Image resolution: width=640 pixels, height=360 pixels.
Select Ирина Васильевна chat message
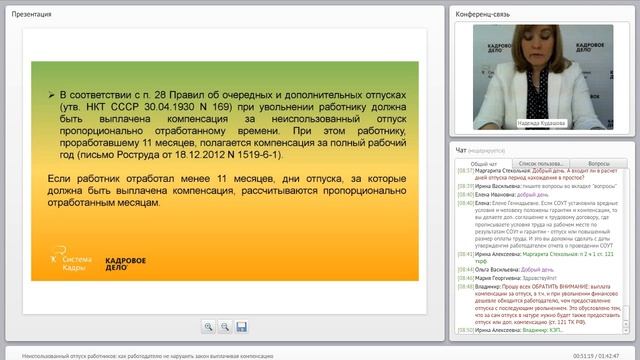[x=537, y=186]
